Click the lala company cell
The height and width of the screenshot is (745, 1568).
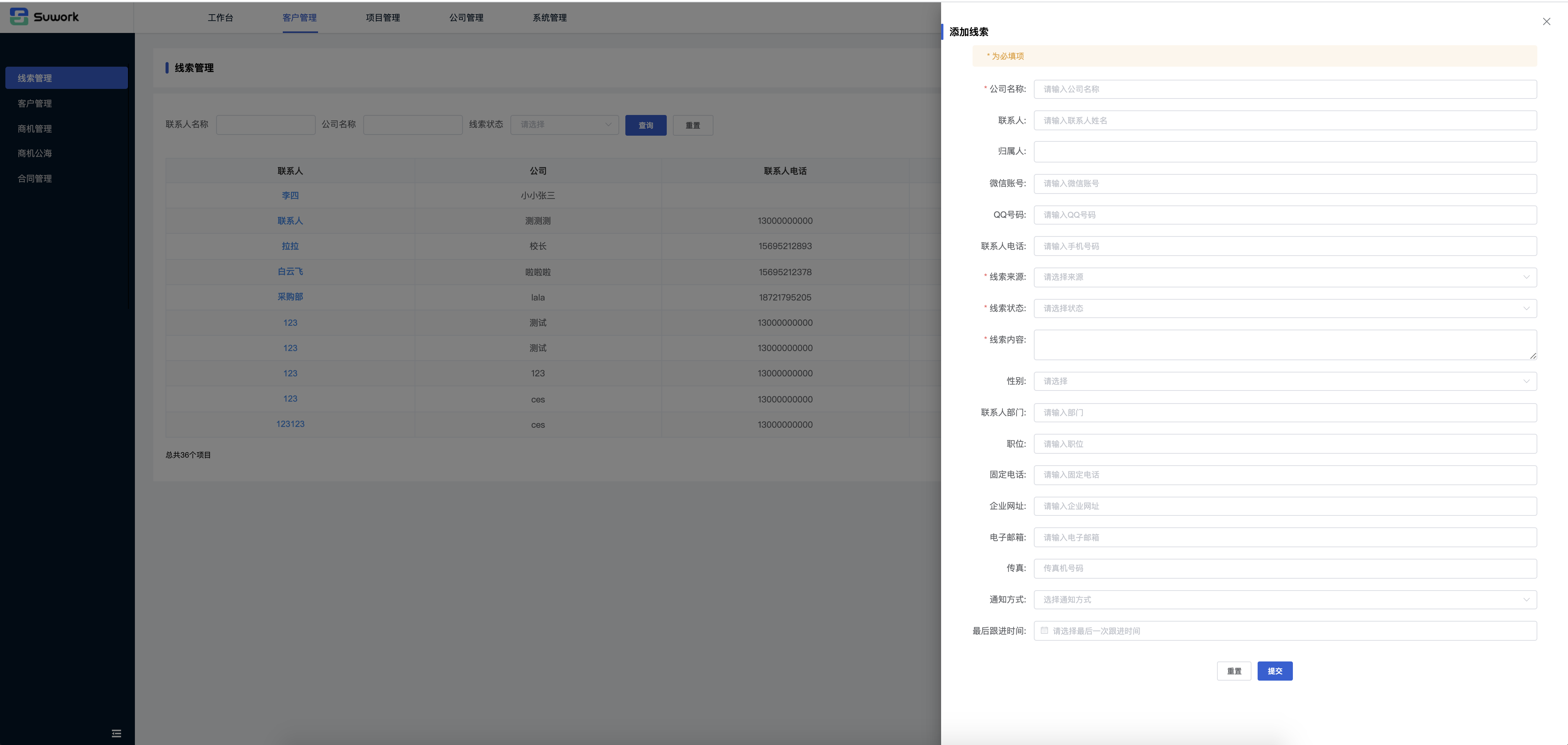click(x=538, y=297)
